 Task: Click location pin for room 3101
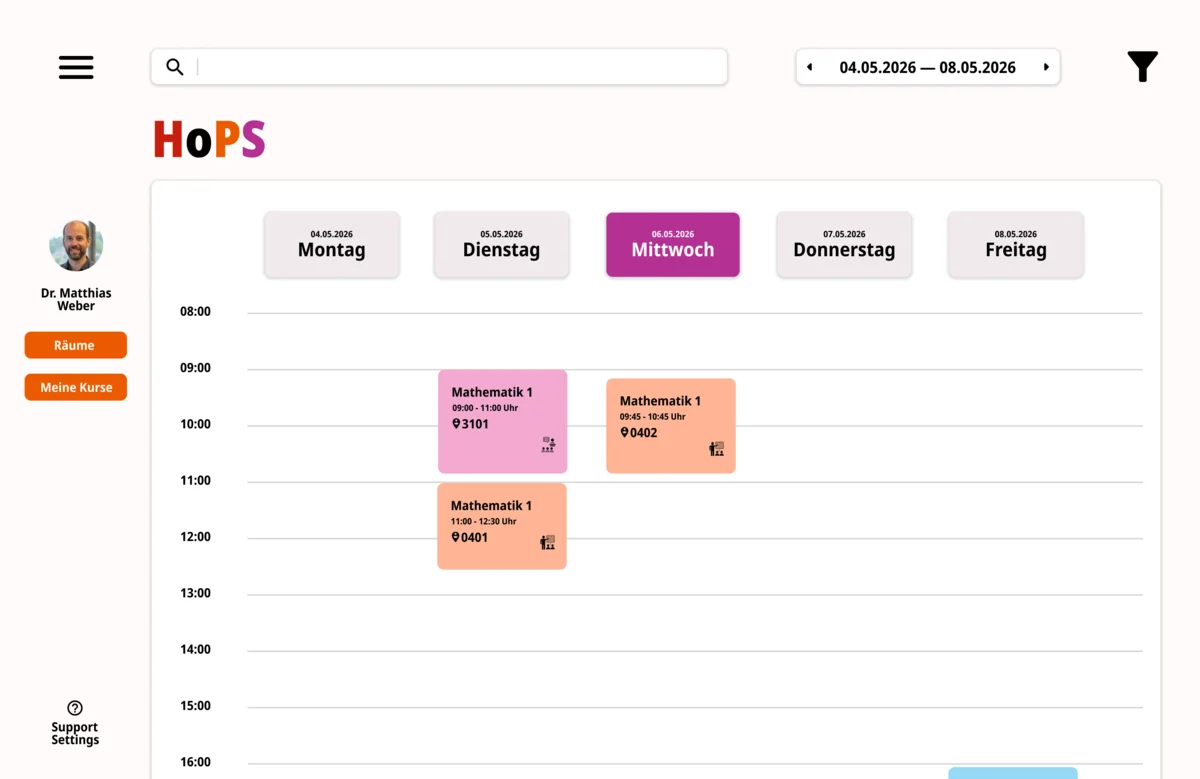[456, 424]
